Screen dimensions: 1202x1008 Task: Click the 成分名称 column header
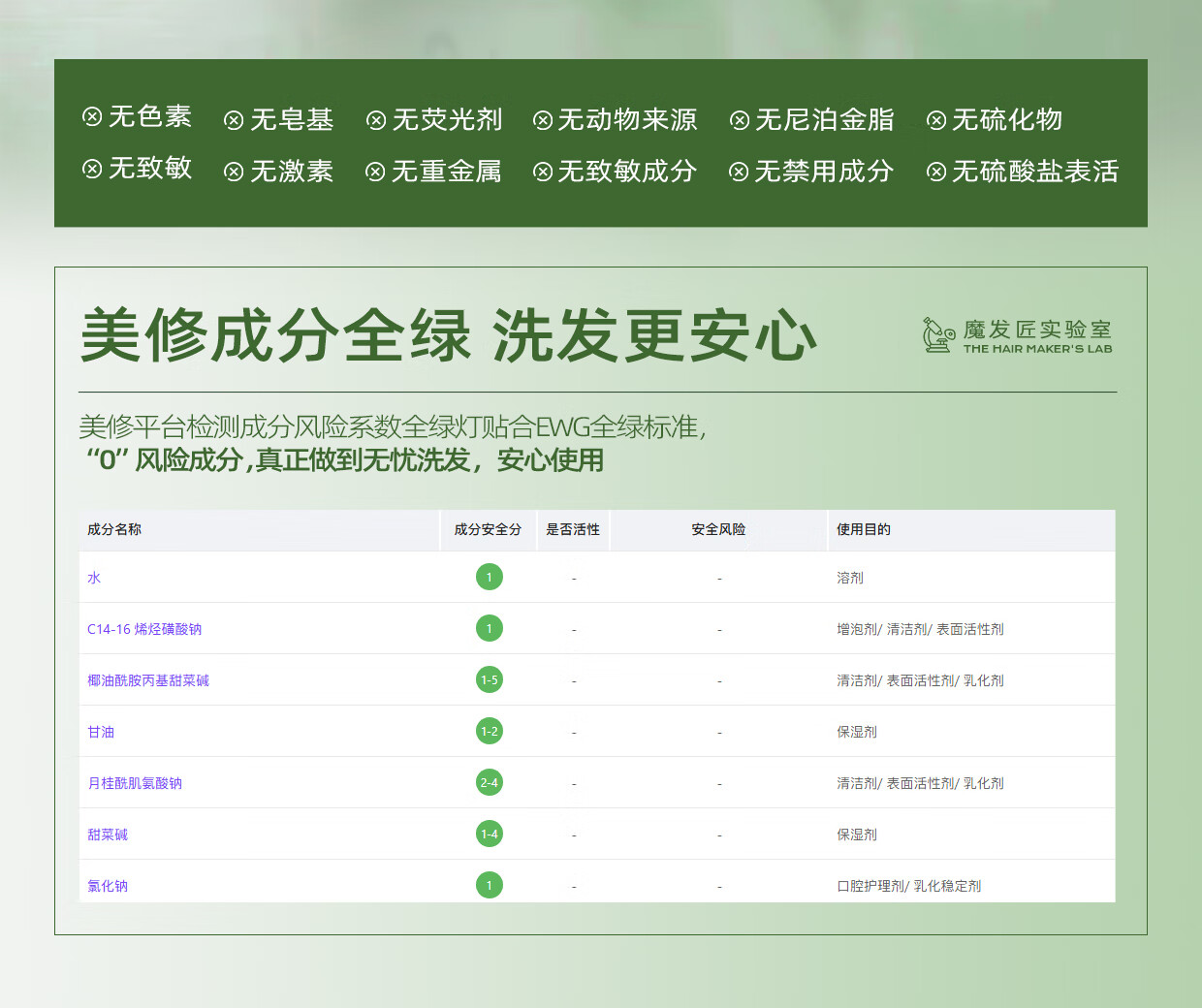click(114, 529)
